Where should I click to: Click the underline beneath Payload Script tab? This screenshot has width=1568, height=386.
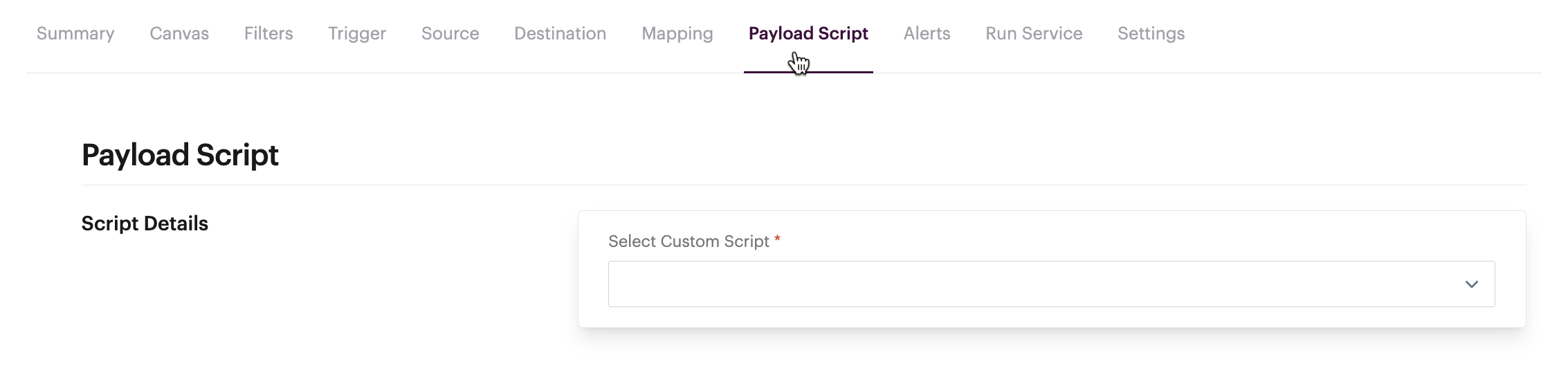(x=808, y=71)
